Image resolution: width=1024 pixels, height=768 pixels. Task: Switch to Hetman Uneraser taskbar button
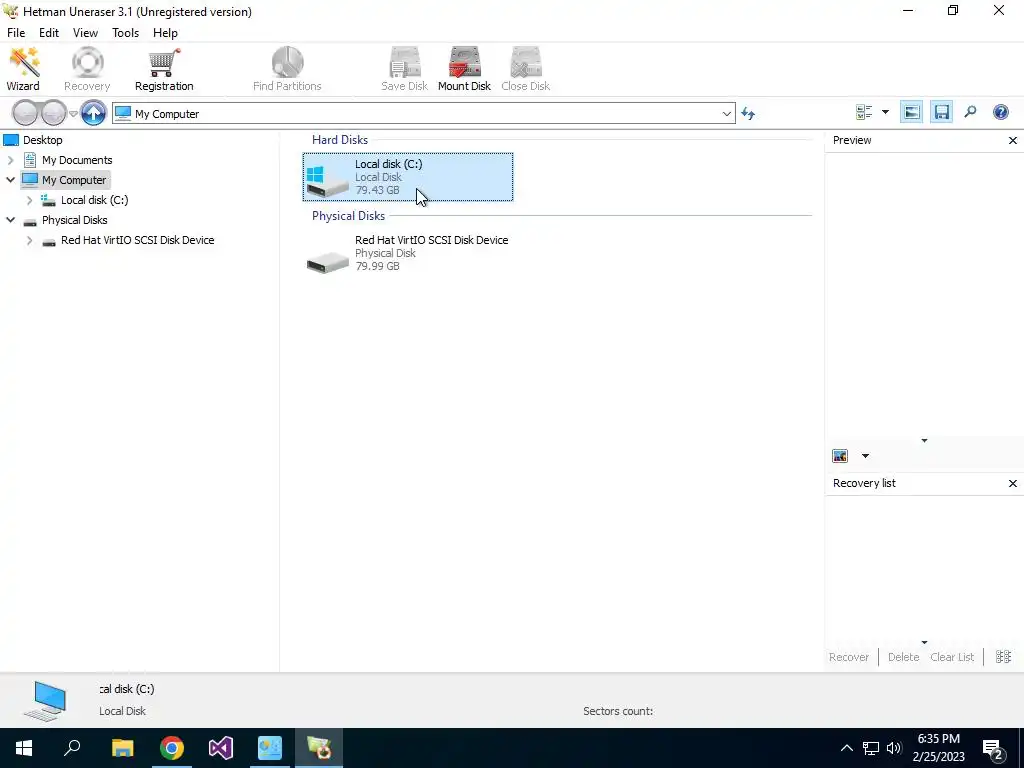[x=319, y=748]
